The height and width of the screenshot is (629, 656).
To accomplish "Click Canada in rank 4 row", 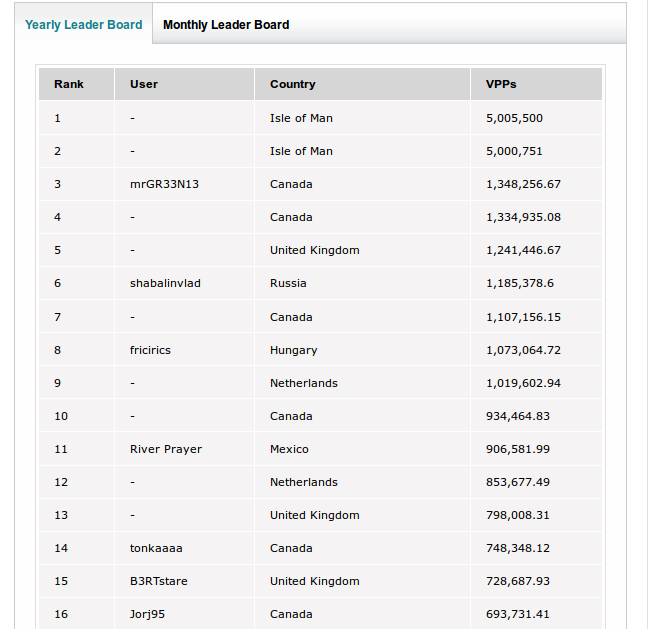I will point(291,217).
